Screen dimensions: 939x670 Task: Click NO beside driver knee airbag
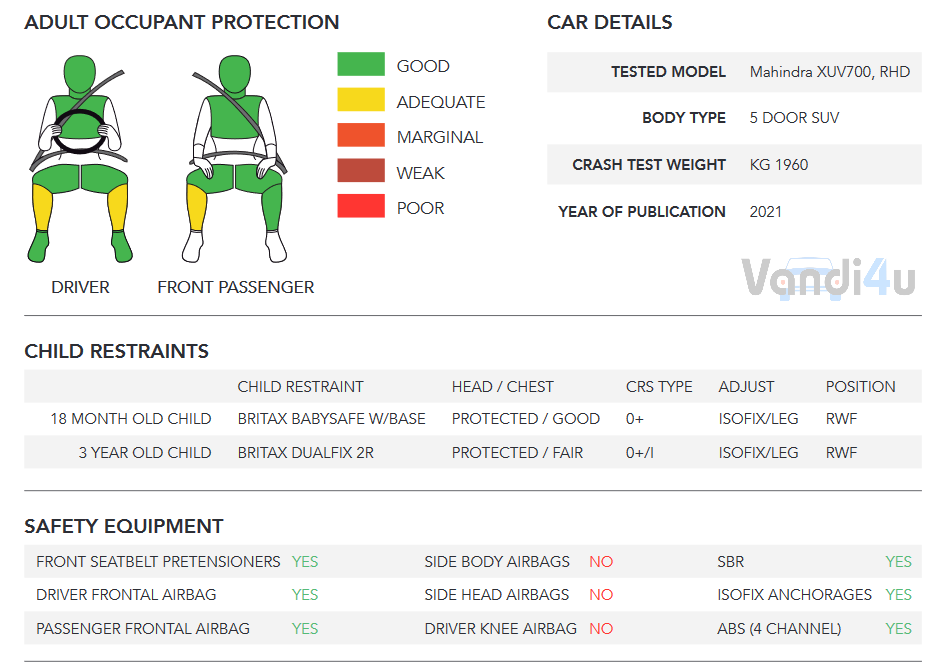601,629
